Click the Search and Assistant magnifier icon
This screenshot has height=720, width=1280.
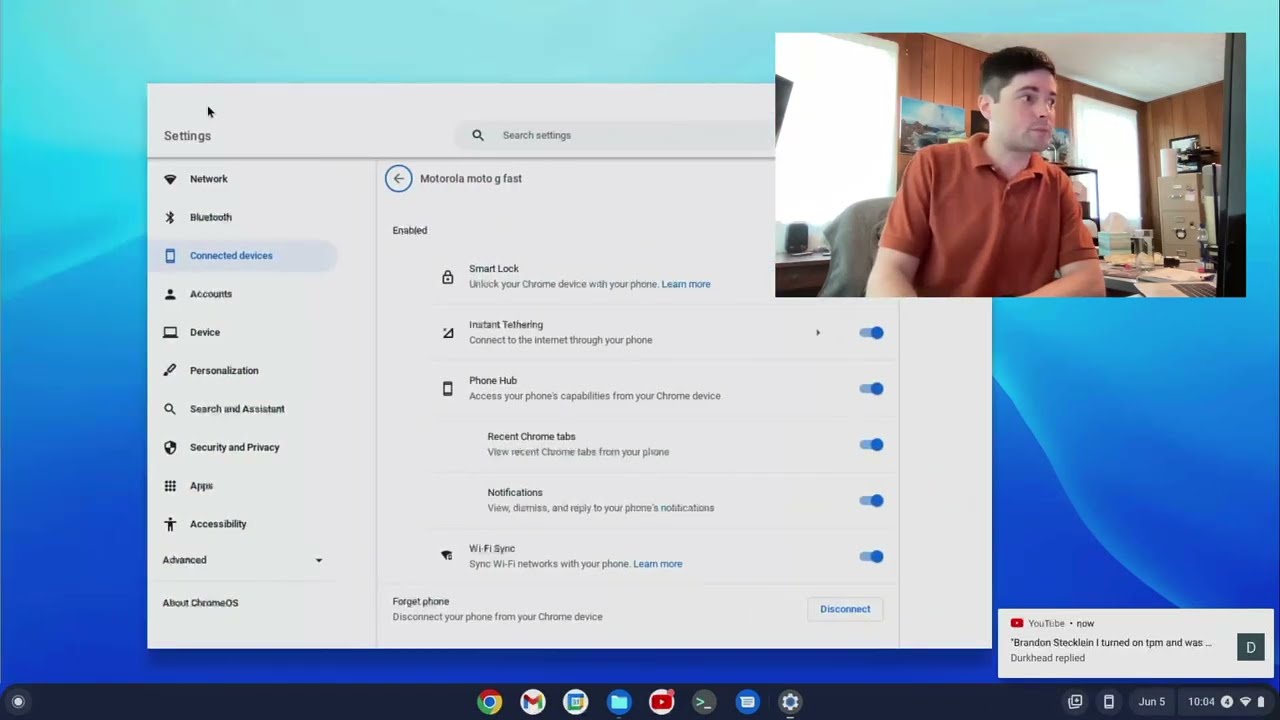coord(170,409)
